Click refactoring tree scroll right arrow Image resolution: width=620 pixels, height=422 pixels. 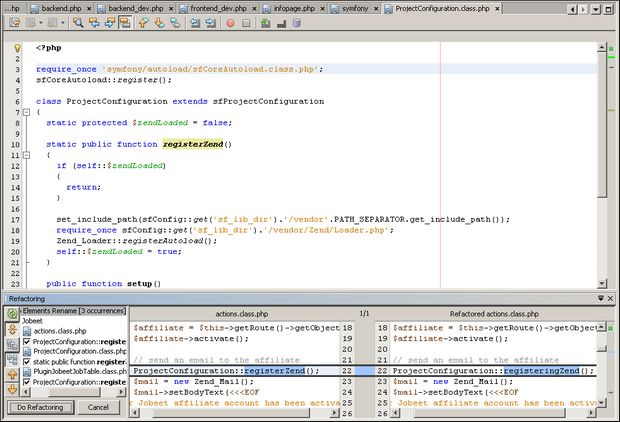[x=121, y=392]
